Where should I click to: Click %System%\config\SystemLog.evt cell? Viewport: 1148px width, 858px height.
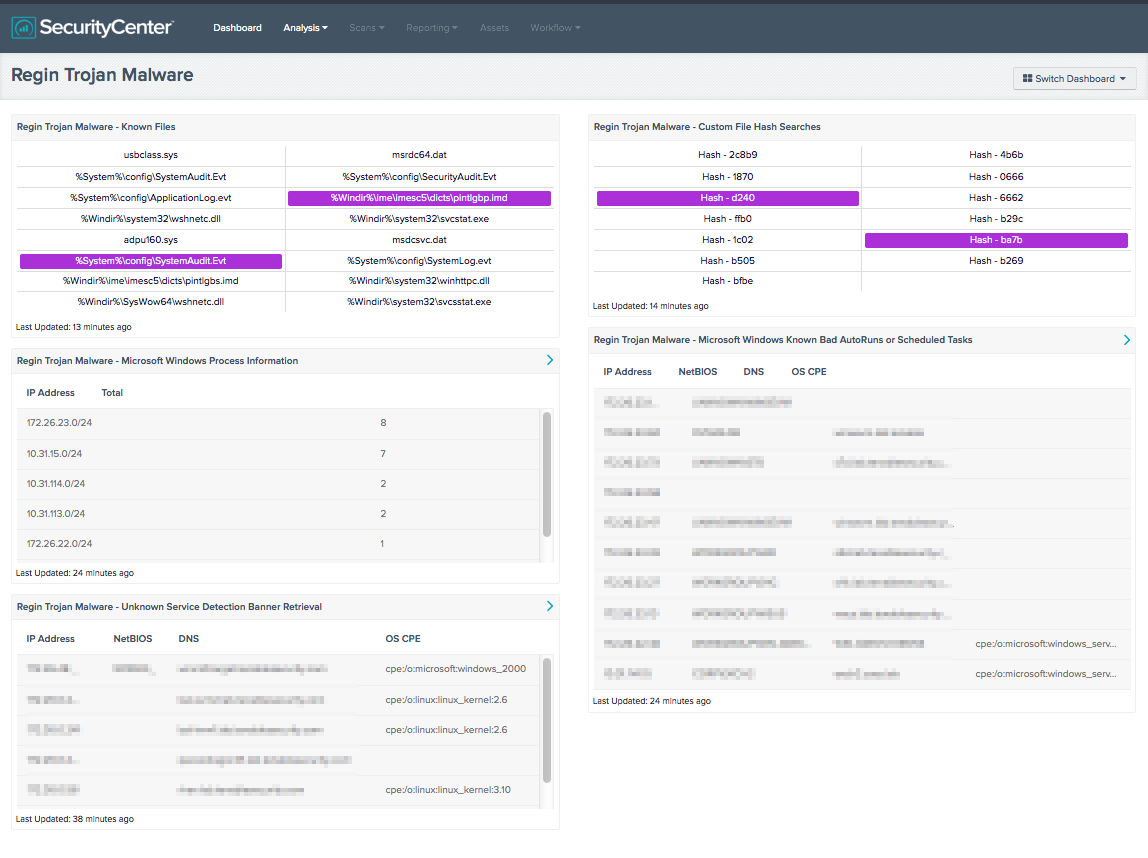(x=420, y=261)
